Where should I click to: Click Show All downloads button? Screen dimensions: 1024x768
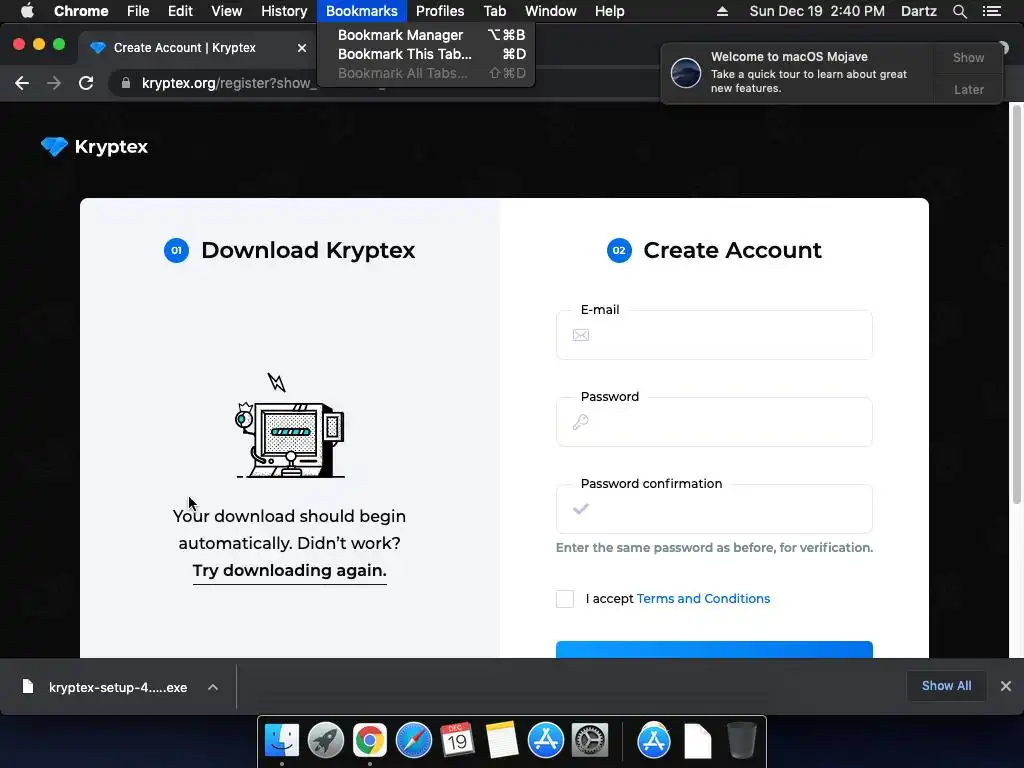point(946,686)
